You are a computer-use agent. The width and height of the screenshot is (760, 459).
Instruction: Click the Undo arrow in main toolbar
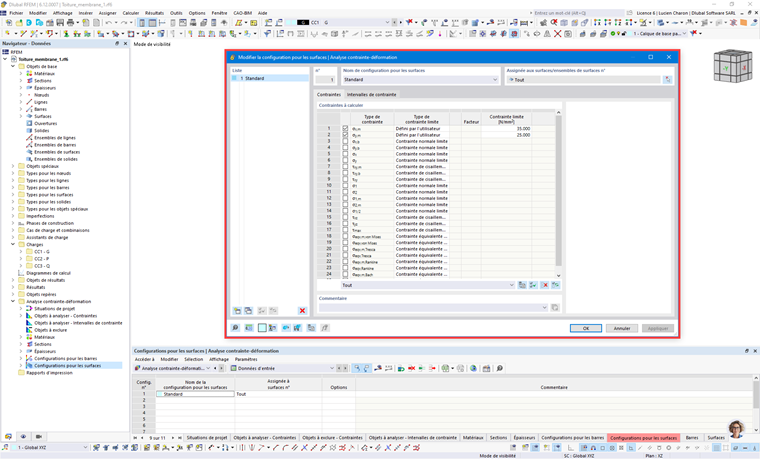109,23
